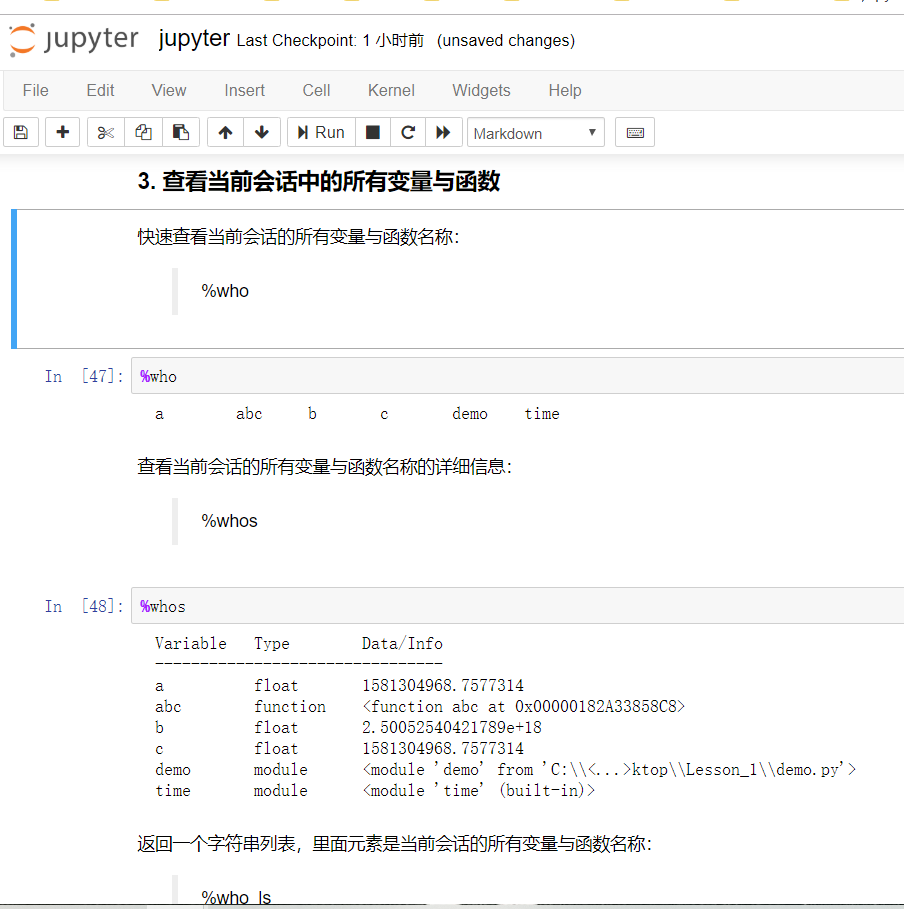Image resolution: width=904 pixels, height=909 pixels.
Task: Click the %whos blockquote text
Action: point(229,521)
